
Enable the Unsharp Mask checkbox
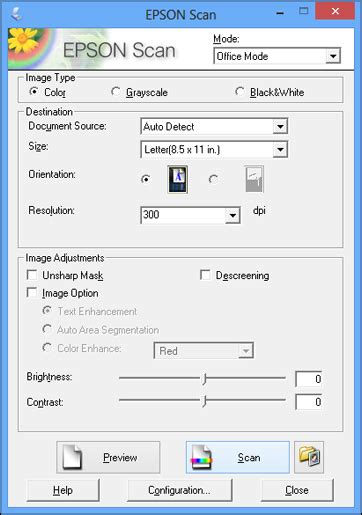pos(65,275)
